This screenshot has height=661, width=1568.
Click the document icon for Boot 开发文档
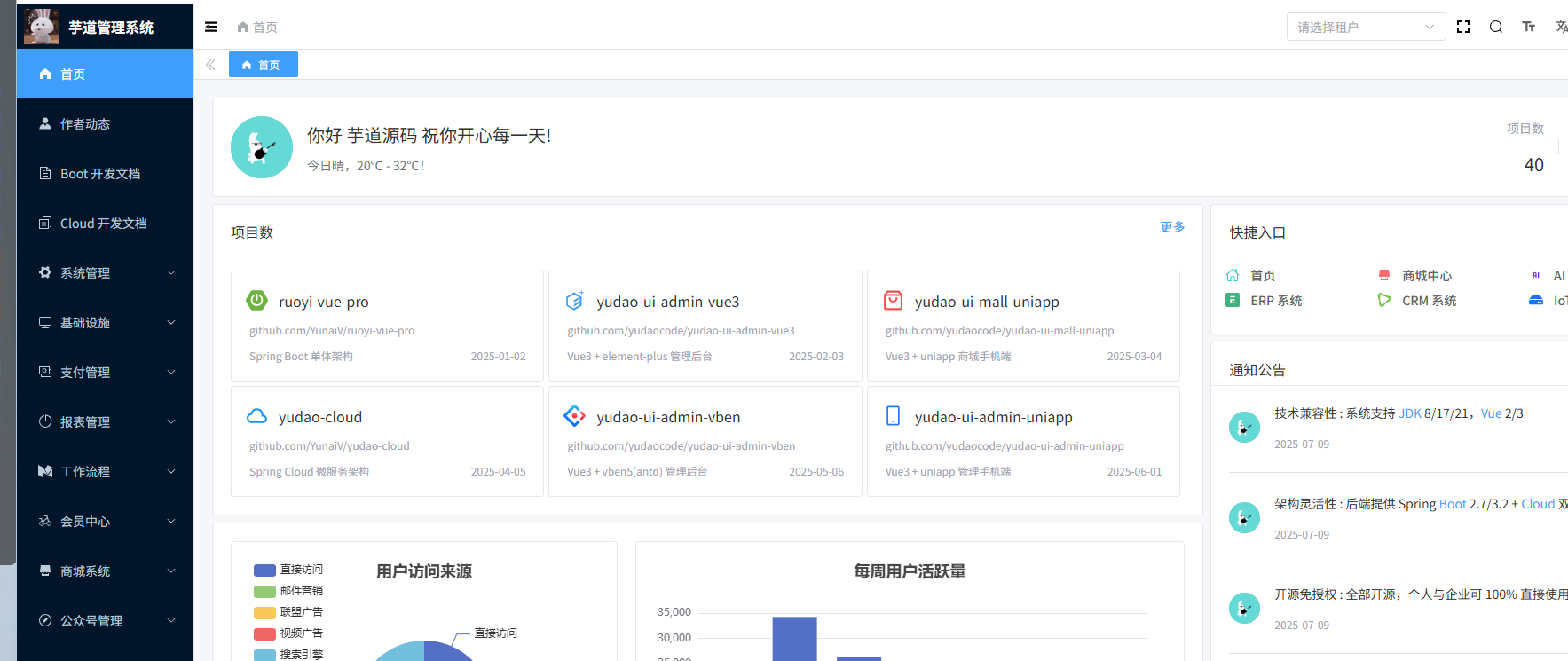[45, 173]
